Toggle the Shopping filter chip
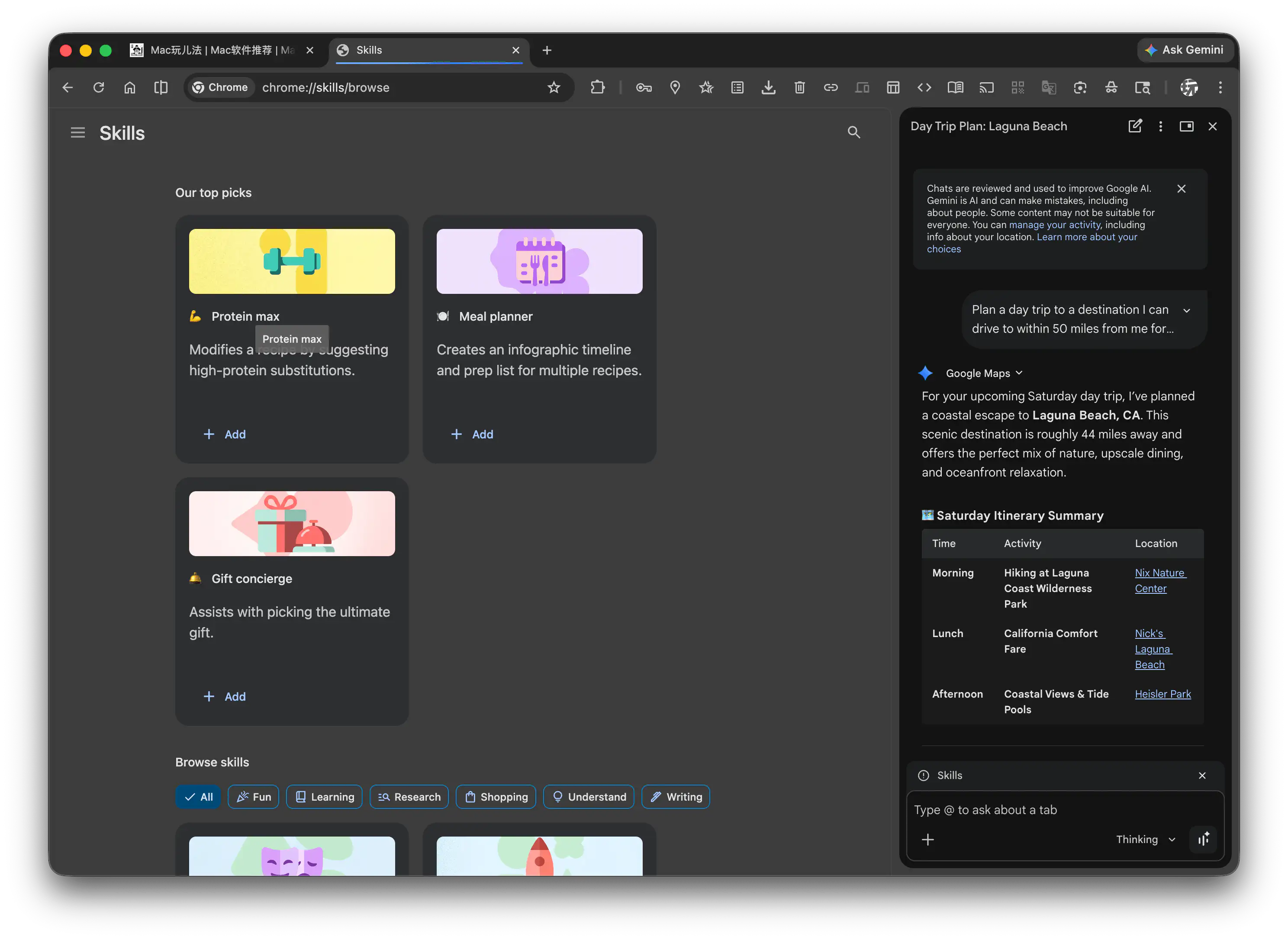1288x940 pixels. tap(496, 797)
